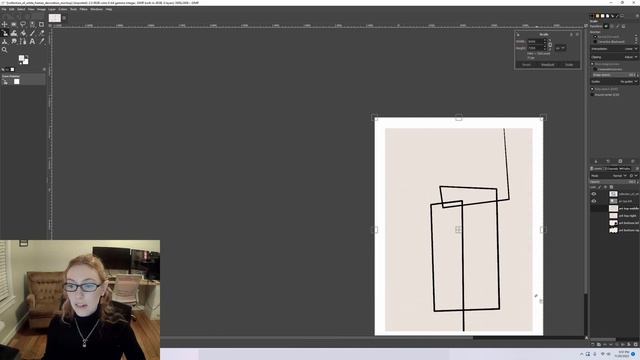Open the Clipping dropdown
Viewport: 640px width, 360px height.
coord(614,57)
